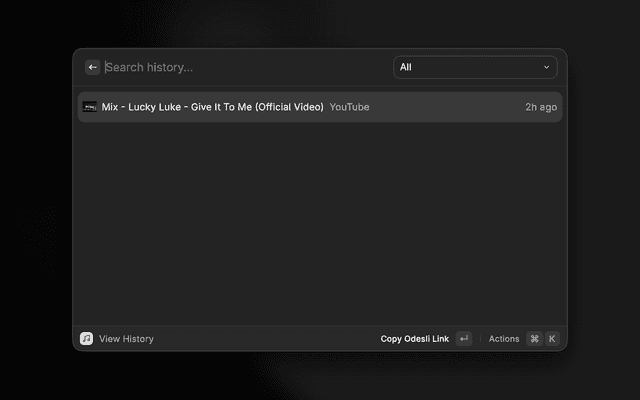640x400 pixels.
Task: Click the Command key shortcut icon
Action: (x=534, y=339)
